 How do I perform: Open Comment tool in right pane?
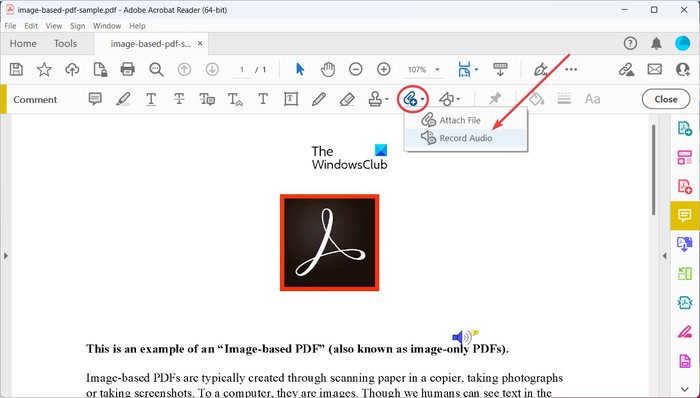click(685, 216)
